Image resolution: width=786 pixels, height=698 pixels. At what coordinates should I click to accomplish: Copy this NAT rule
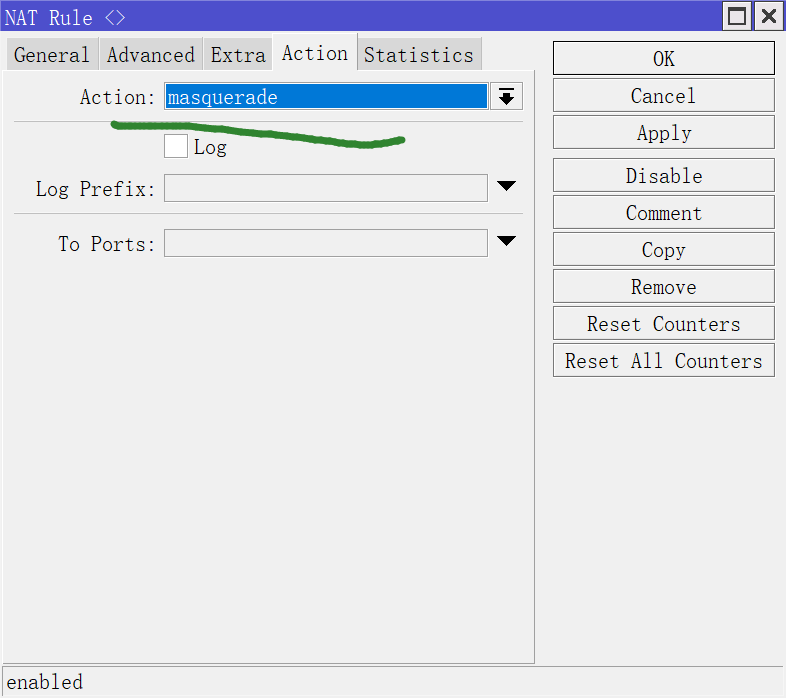[x=663, y=250]
